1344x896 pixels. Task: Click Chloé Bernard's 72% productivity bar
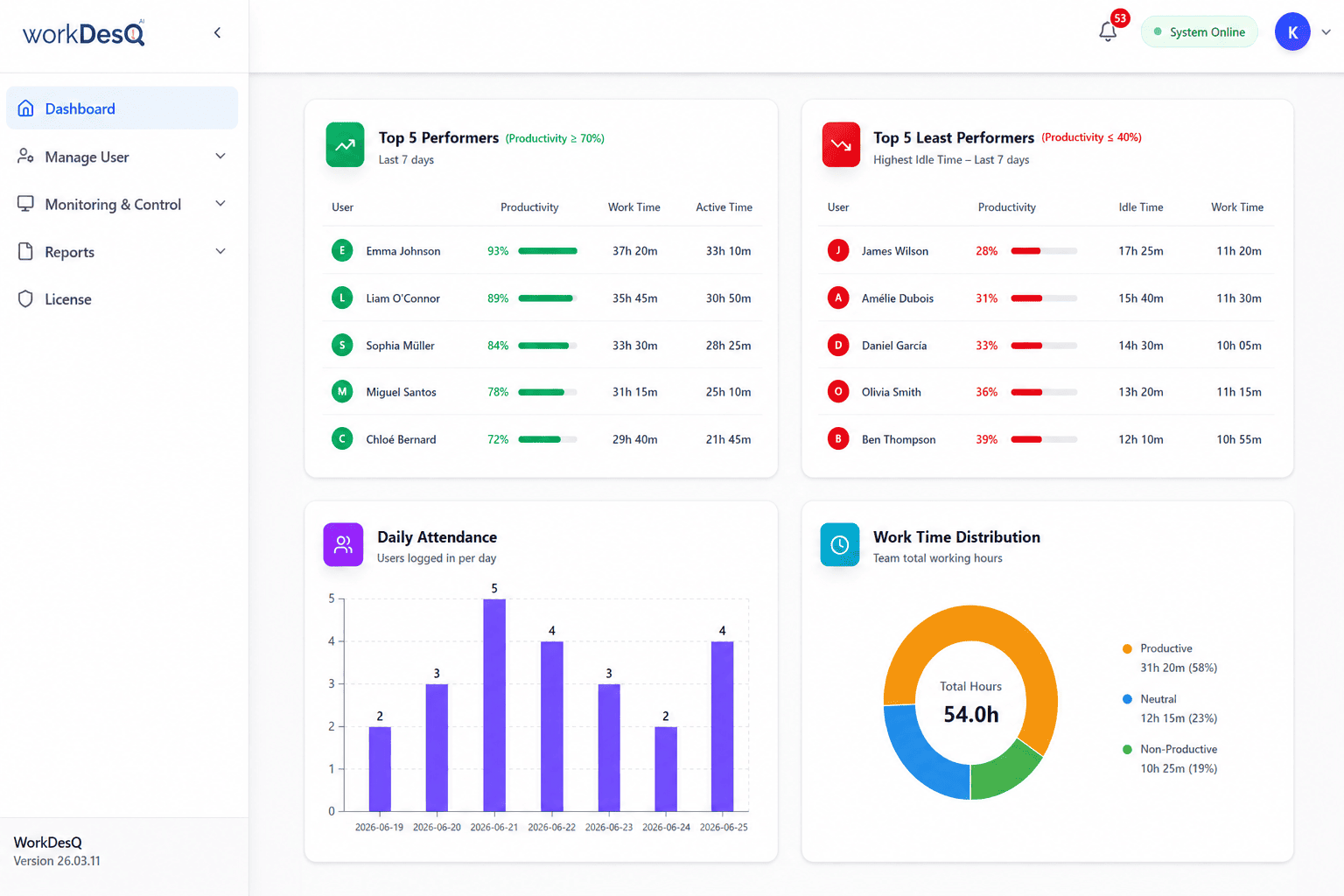(548, 439)
